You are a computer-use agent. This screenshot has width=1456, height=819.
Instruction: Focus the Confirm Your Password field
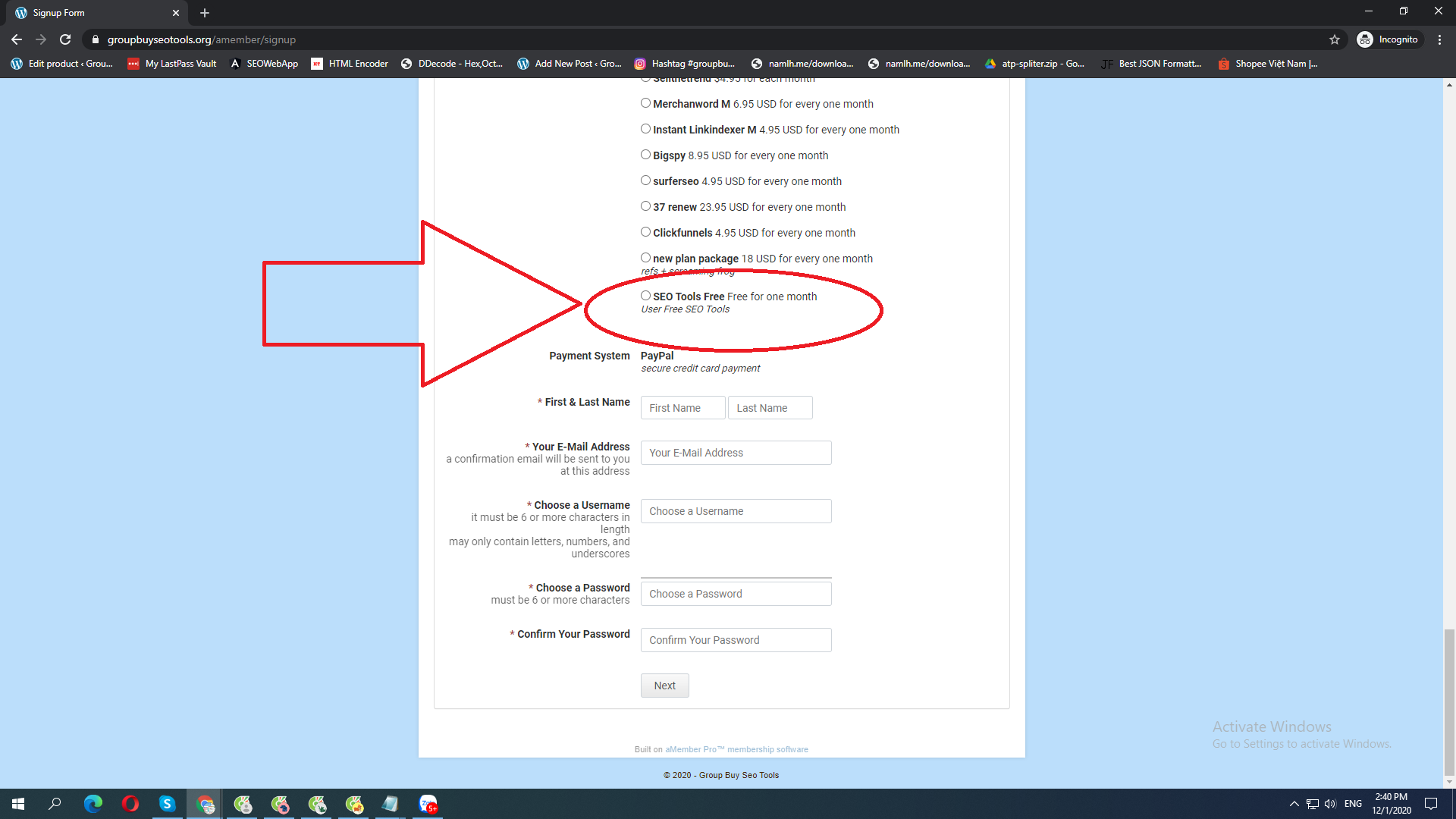click(x=736, y=640)
